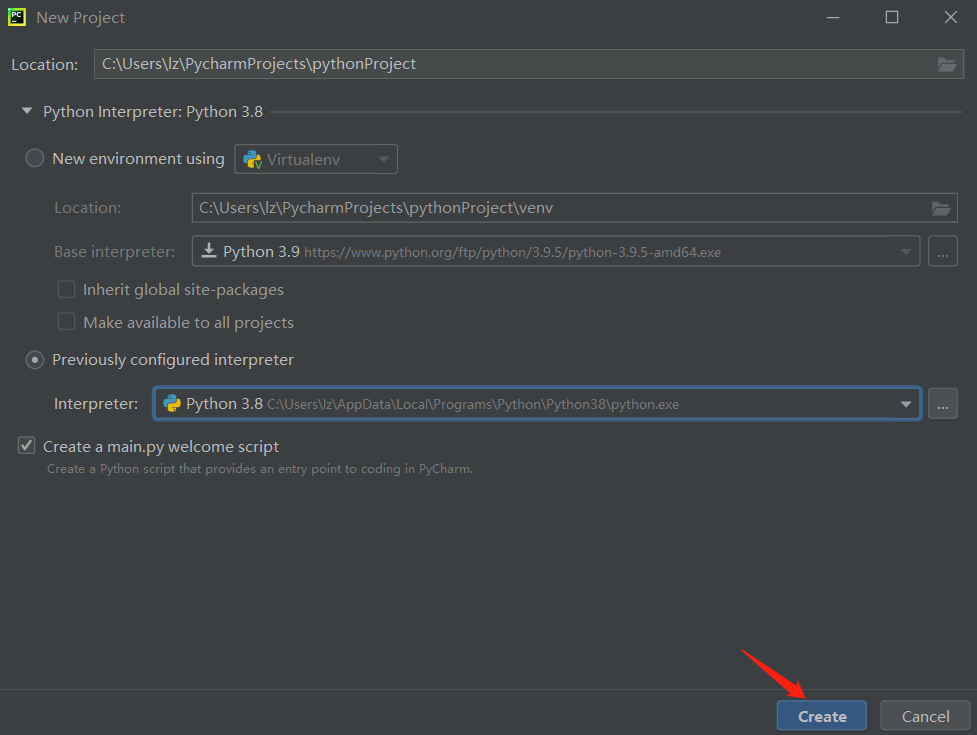The height and width of the screenshot is (735, 977).
Task: Select Previously configured interpreter radio button
Action: [35, 360]
